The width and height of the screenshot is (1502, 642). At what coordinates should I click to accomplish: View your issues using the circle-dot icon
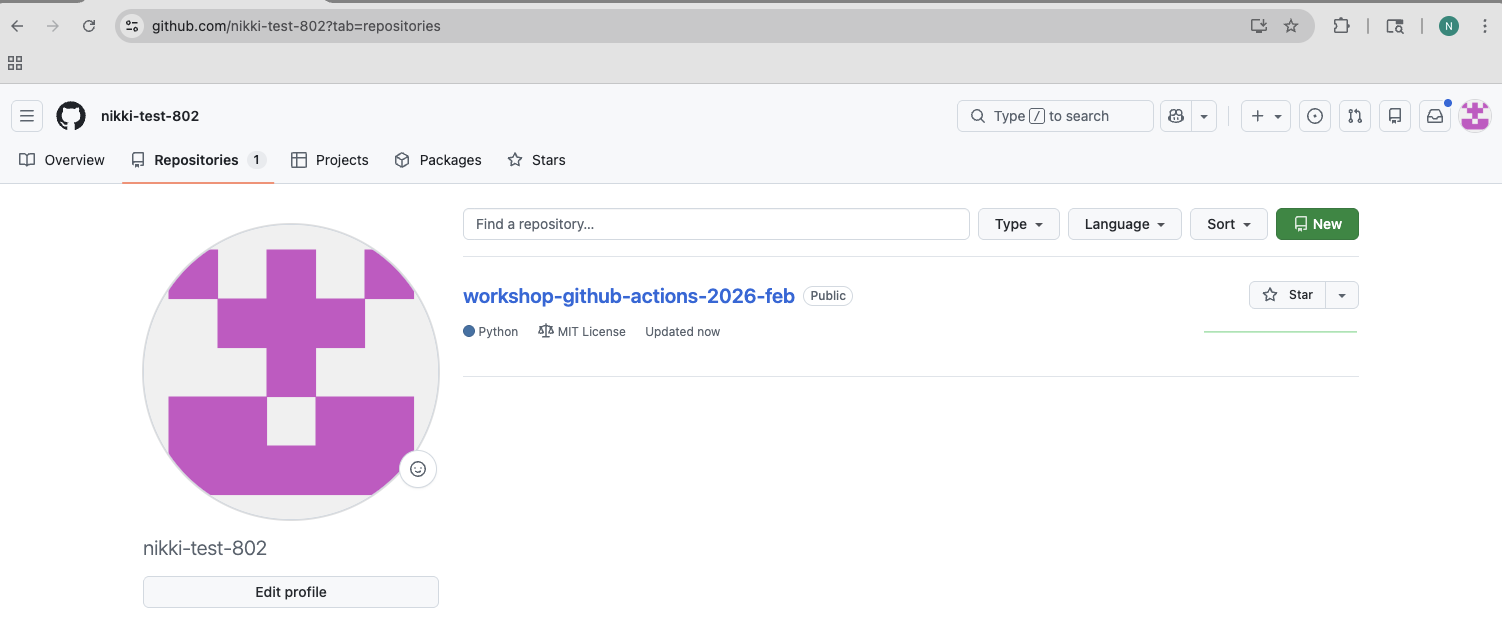[1314, 115]
